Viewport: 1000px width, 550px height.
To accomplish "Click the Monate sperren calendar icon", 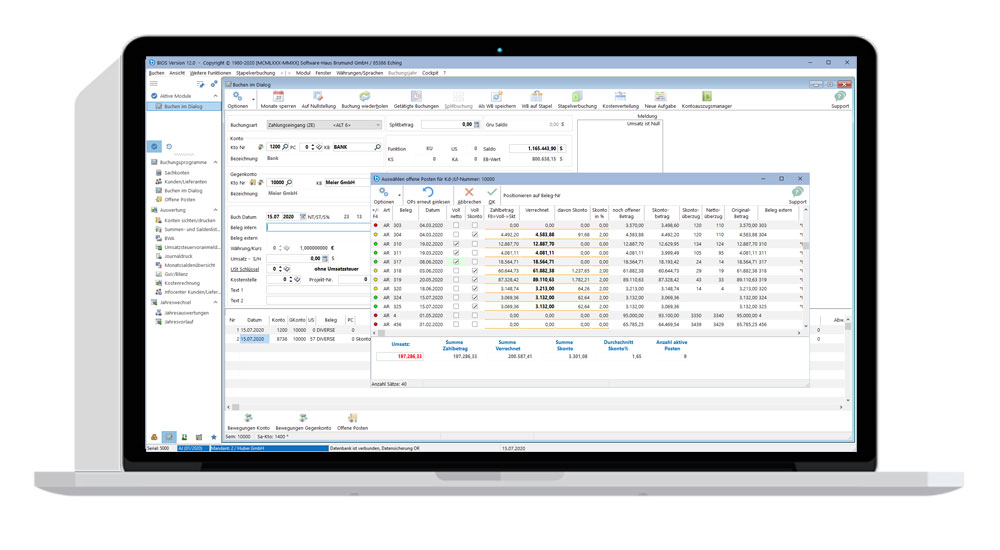I will coord(278,96).
